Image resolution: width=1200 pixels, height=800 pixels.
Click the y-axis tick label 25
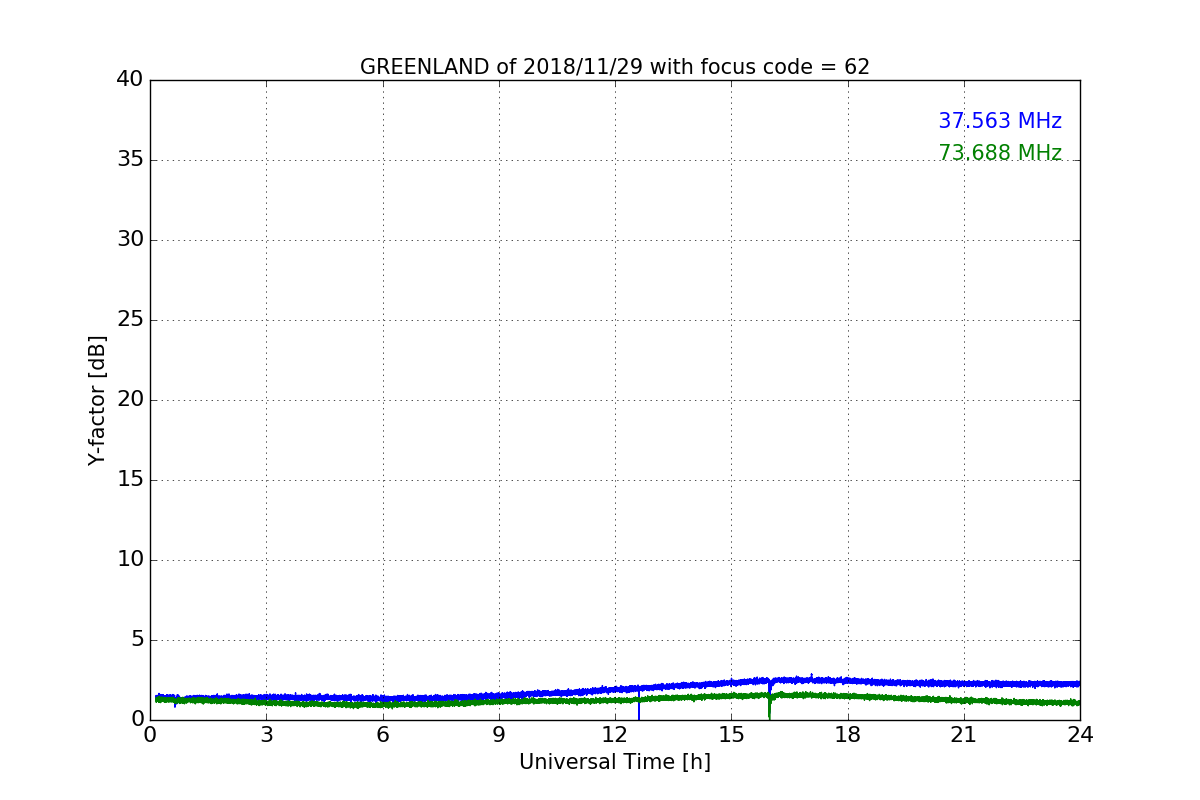tap(130, 320)
